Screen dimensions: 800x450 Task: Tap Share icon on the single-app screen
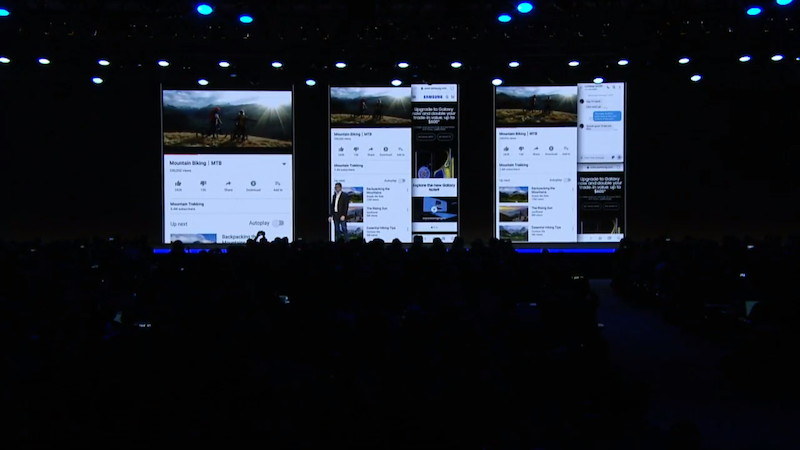coord(228,185)
